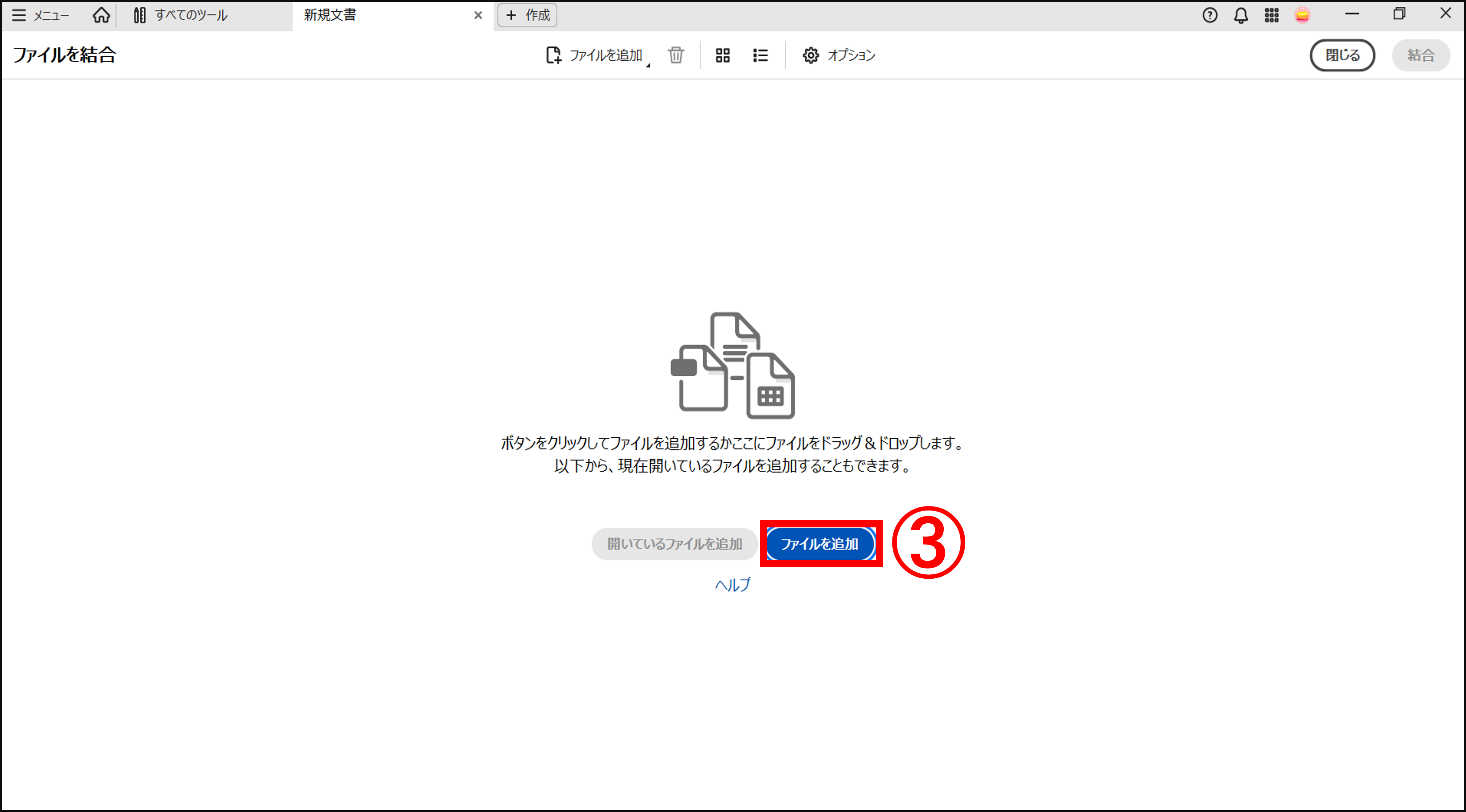Viewport: 1466px width, 812px height.
Task: Open オプション settings gear
Action: pos(838,55)
